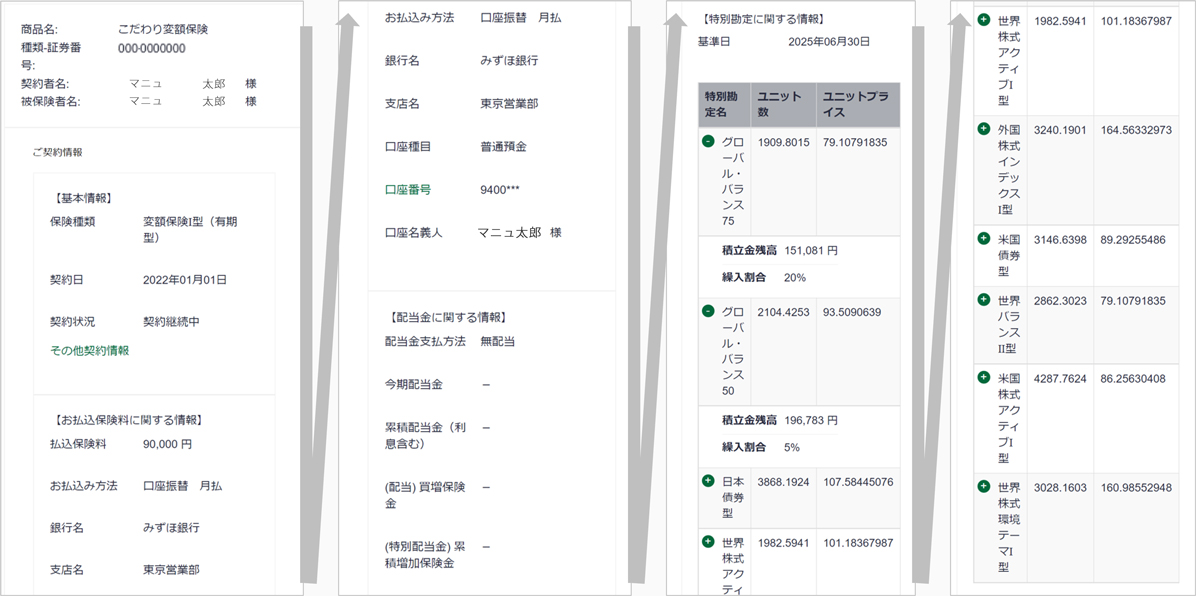
Task: Click the ユニットプライス column header
Action: 858,105
